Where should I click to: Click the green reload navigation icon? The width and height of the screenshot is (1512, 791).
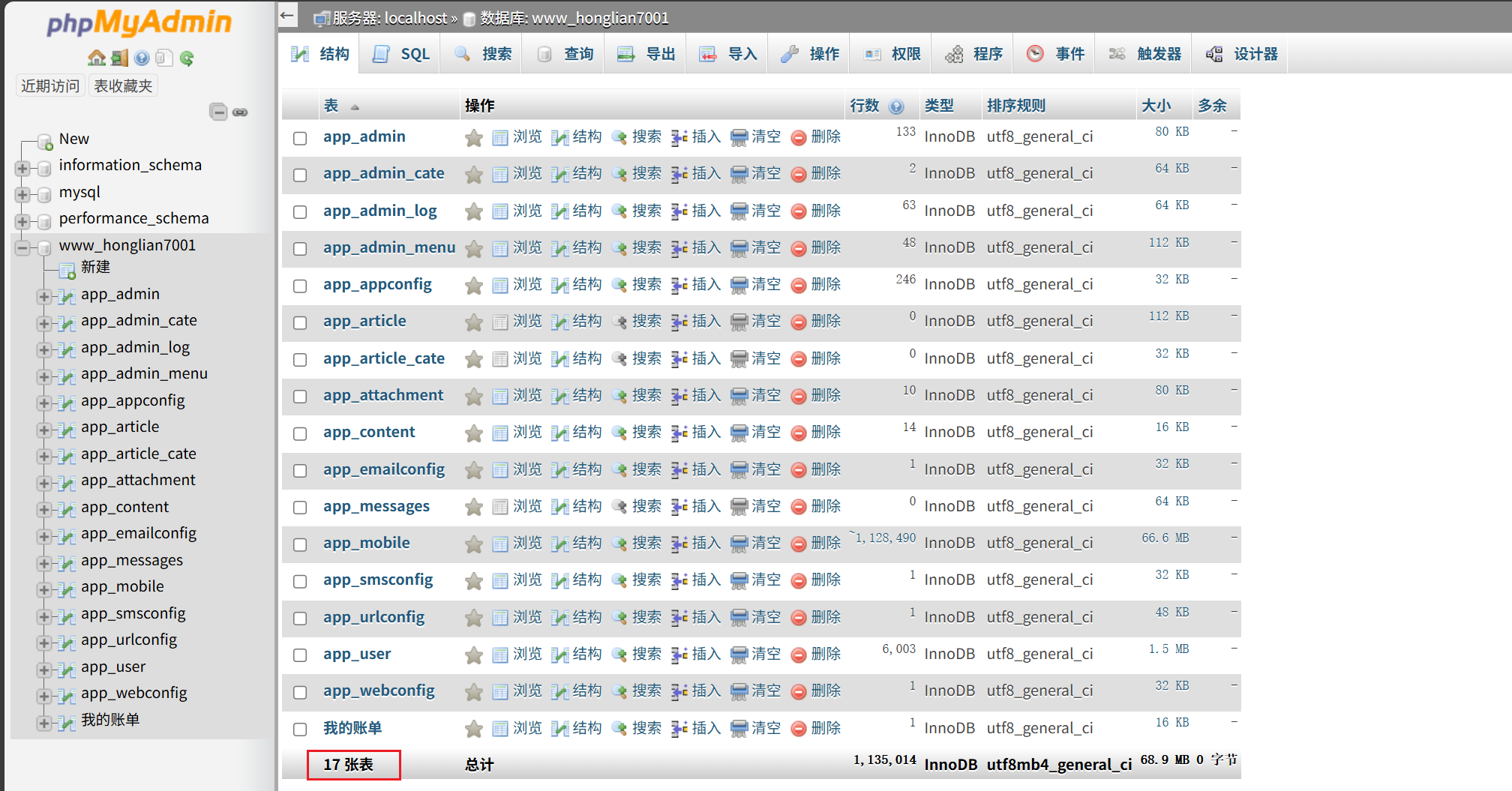point(187,58)
